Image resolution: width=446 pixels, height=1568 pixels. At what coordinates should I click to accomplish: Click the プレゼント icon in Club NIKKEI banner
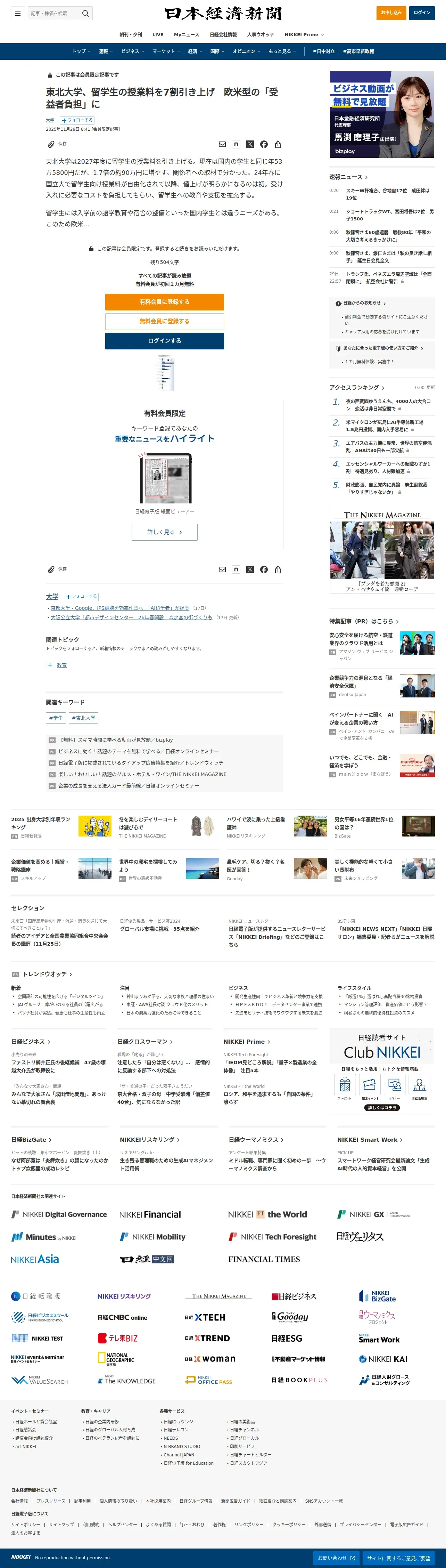tap(345, 1085)
